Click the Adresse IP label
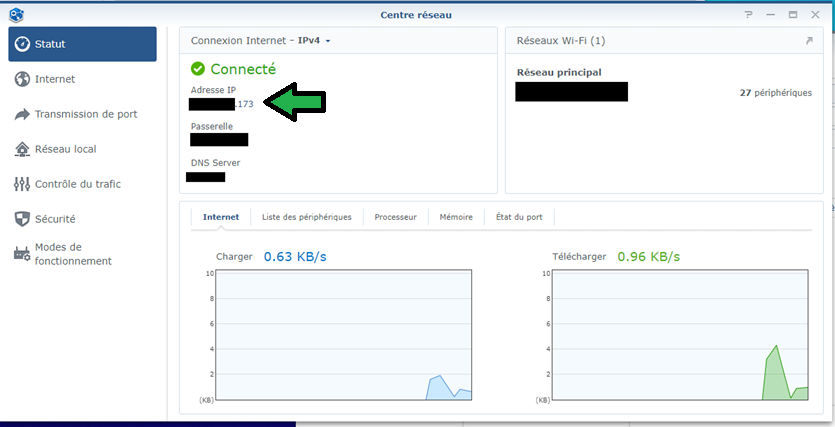Screen dimensions: 835x427 214,90
